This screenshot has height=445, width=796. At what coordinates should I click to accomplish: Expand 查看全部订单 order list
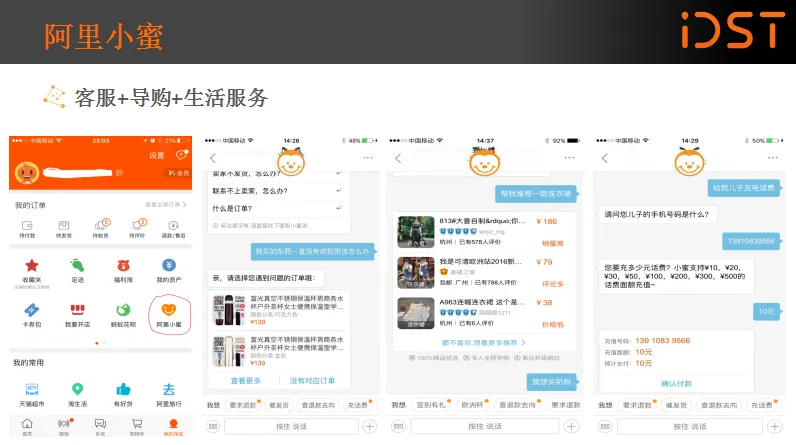click(165, 204)
